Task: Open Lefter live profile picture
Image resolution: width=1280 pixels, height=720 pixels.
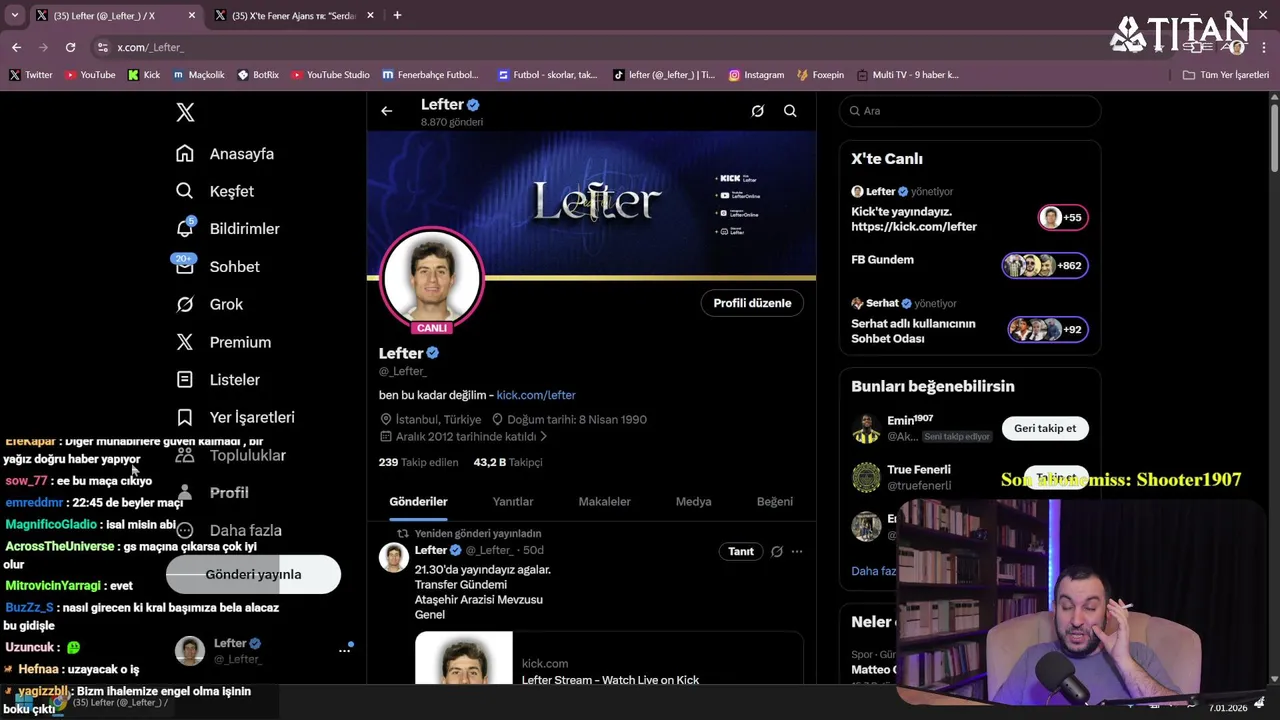Action: point(432,278)
